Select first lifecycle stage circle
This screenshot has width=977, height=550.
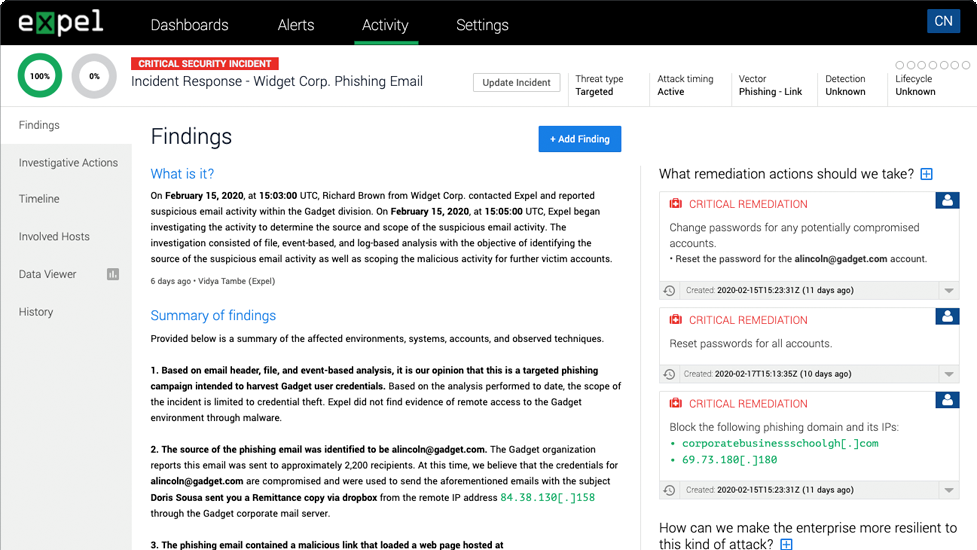click(900, 65)
